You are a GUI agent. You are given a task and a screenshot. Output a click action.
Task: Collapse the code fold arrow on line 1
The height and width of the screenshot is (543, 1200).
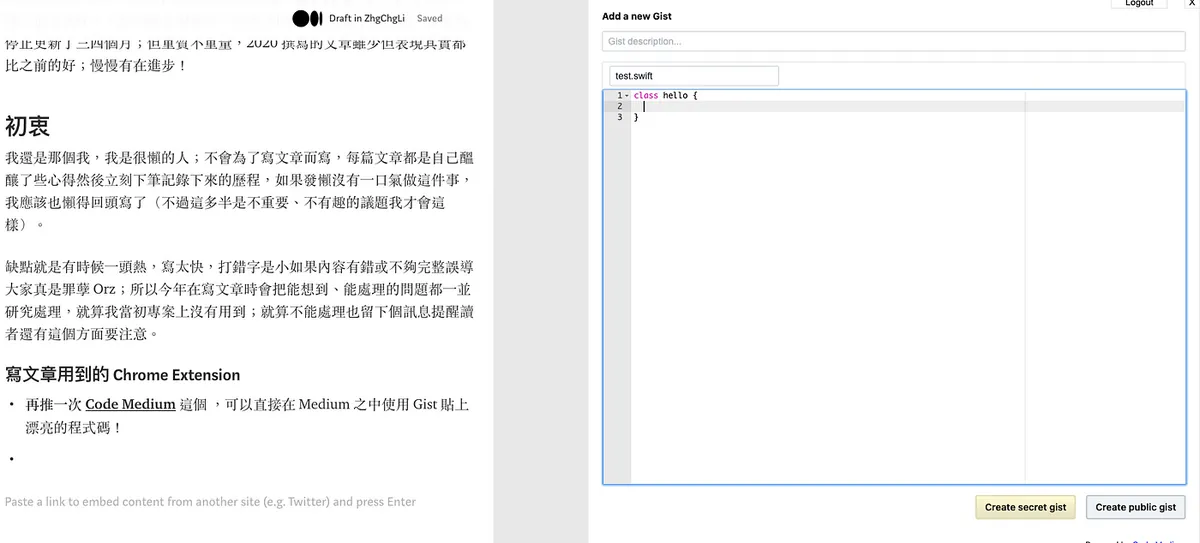pos(627,96)
